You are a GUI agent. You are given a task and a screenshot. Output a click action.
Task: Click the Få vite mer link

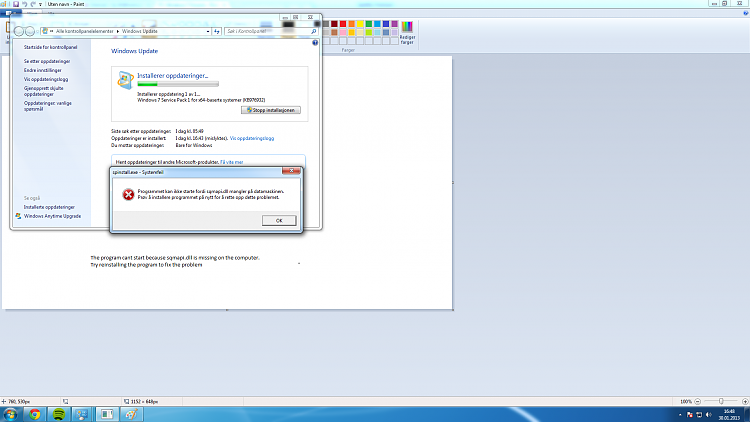coord(232,162)
